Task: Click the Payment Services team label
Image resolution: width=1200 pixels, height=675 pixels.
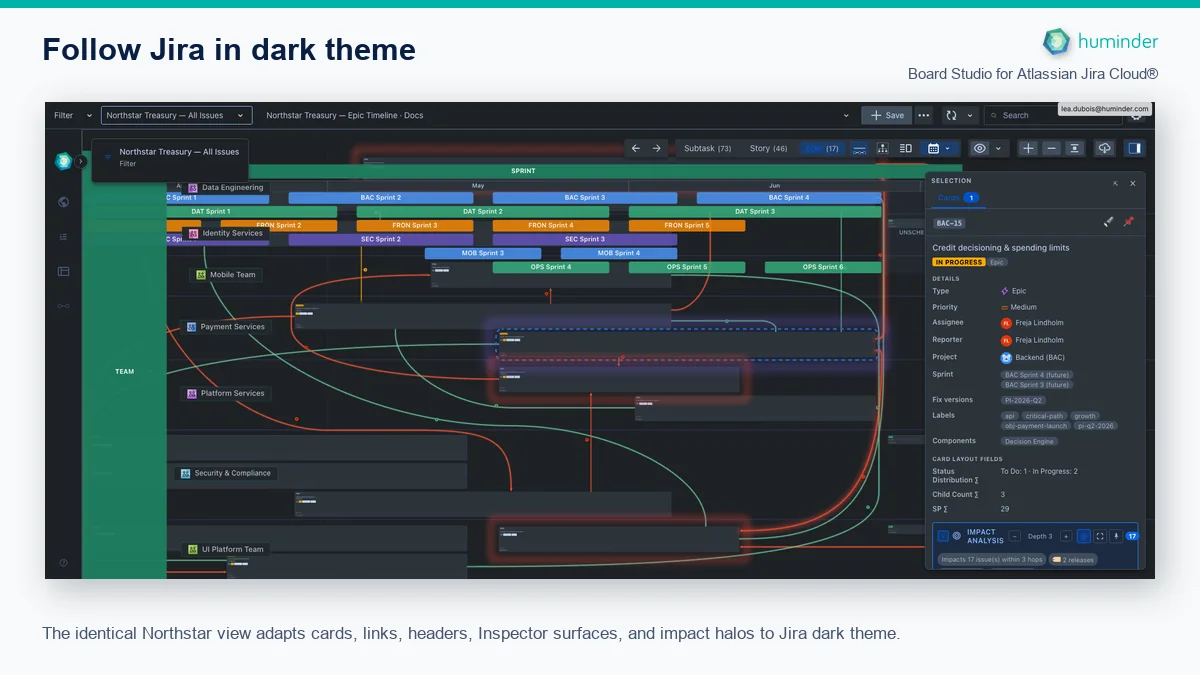Action: tap(226, 326)
